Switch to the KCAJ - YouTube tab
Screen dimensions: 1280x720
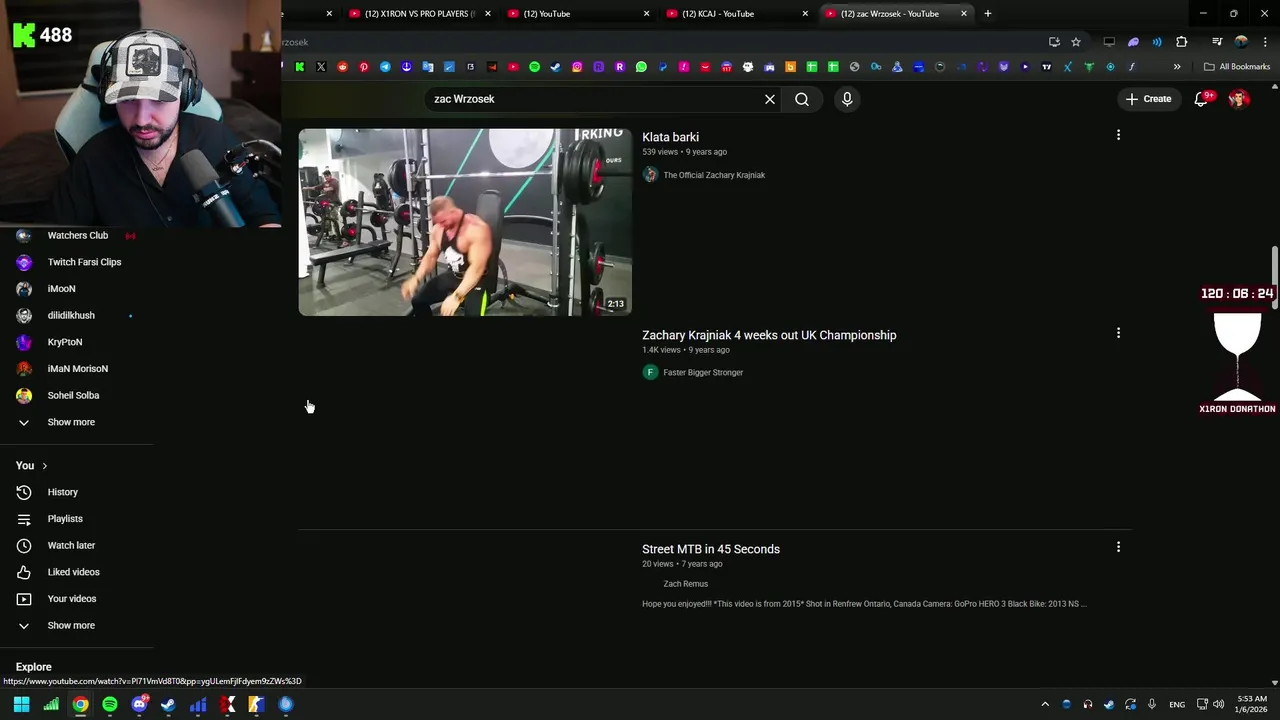(735, 14)
